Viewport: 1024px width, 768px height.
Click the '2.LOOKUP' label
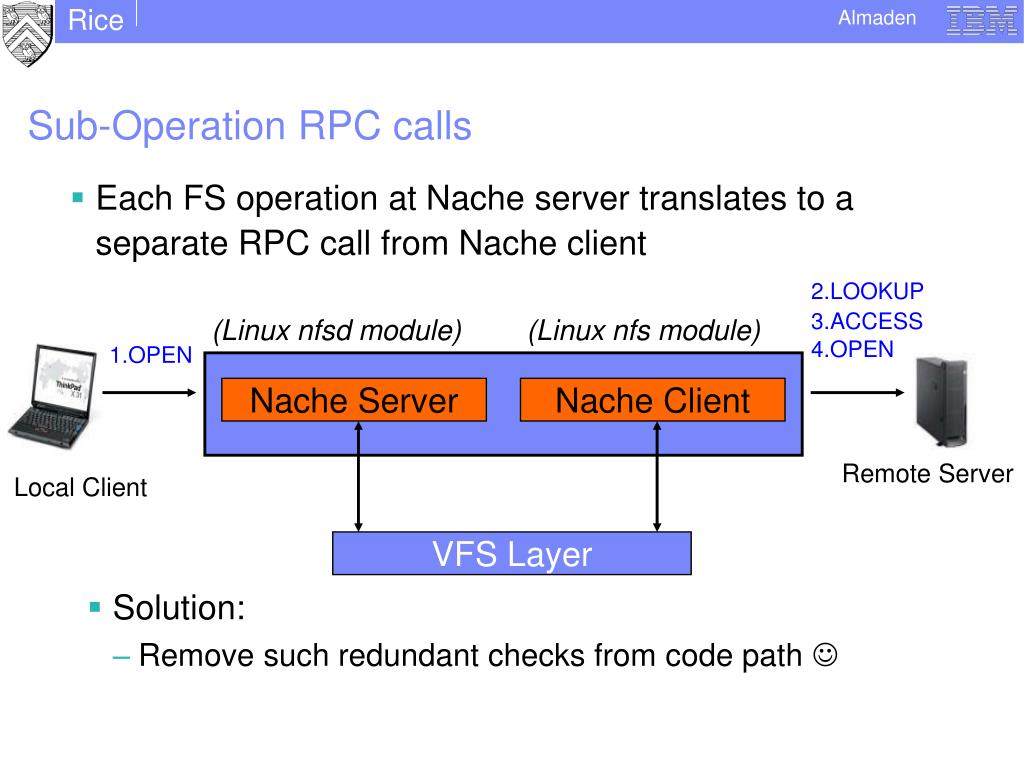click(x=867, y=291)
